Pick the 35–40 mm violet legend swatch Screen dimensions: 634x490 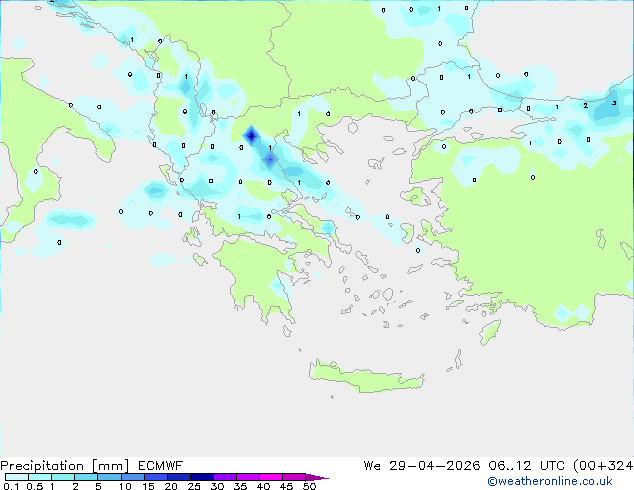click(248, 477)
